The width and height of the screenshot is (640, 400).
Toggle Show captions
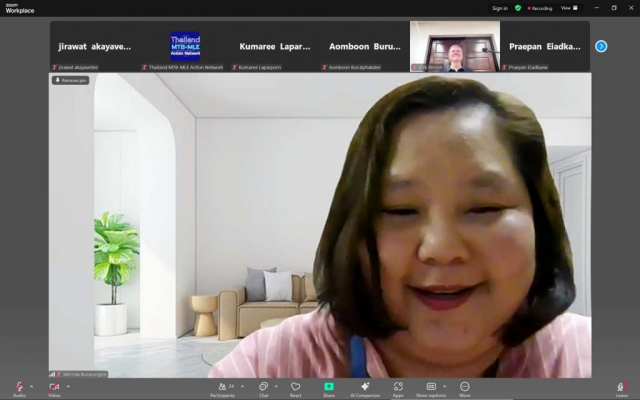coord(430,387)
